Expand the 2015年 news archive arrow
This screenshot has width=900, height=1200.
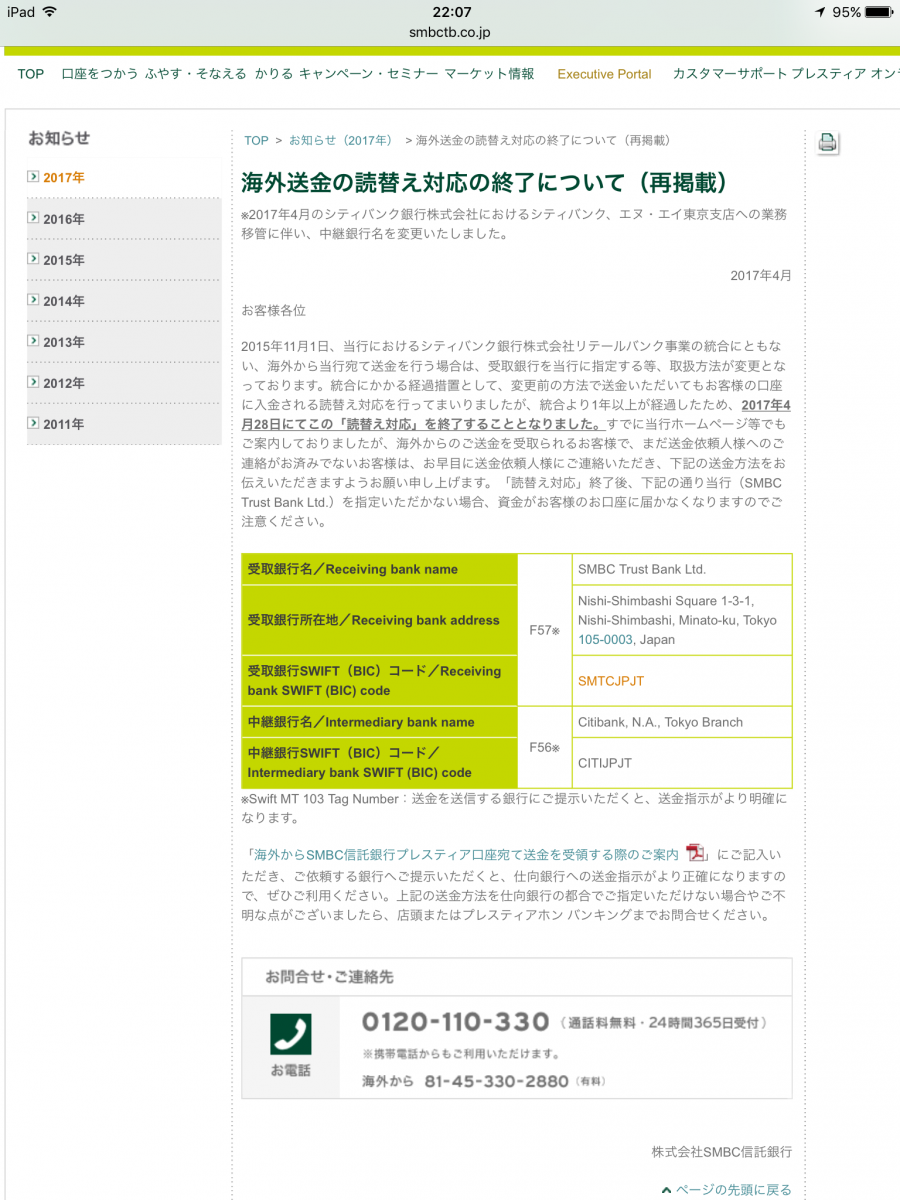click(33, 258)
